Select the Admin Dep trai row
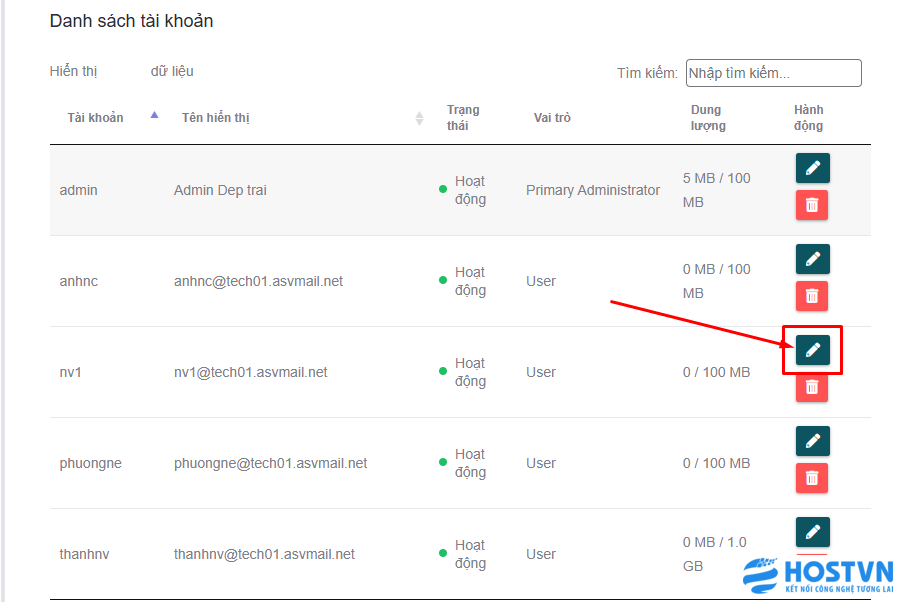Screen dimensions: 898x602 [460, 190]
